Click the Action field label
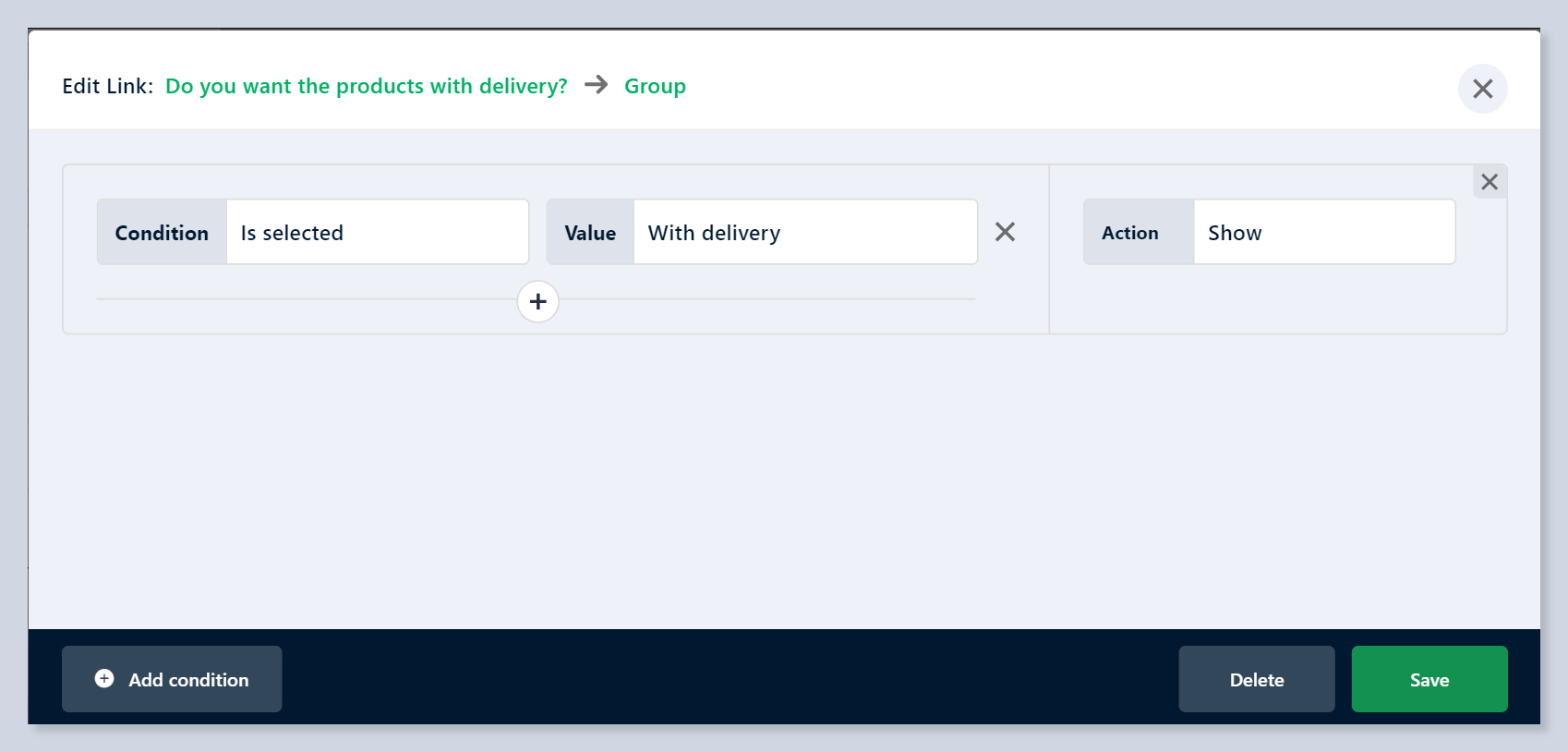Image resolution: width=1568 pixels, height=752 pixels. [x=1129, y=233]
